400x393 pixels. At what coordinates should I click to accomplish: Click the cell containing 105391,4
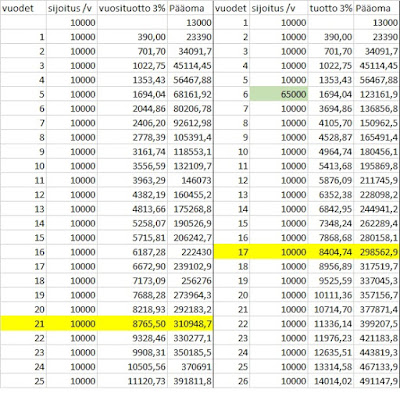coord(190,137)
